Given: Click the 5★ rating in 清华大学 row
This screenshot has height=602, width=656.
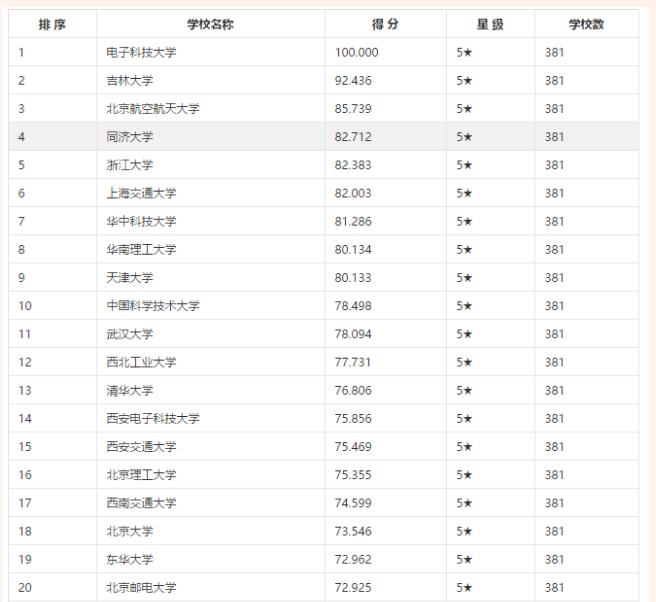Looking at the screenshot, I should (464, 390).
